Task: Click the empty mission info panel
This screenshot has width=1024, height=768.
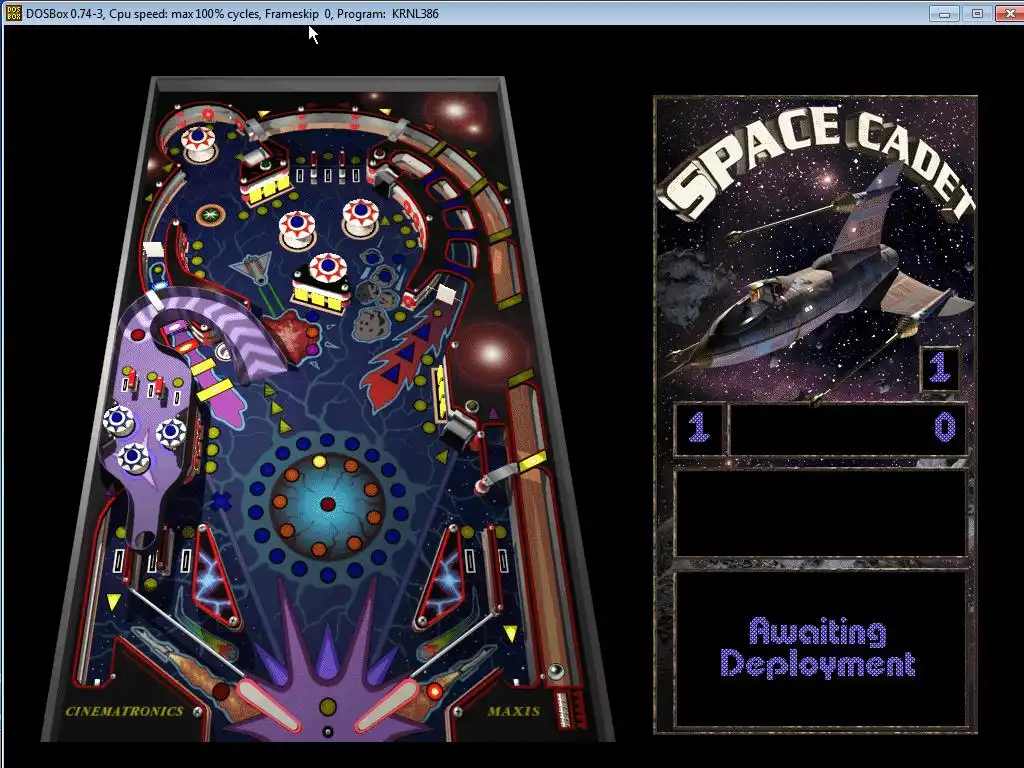Action: click(821, 514)
